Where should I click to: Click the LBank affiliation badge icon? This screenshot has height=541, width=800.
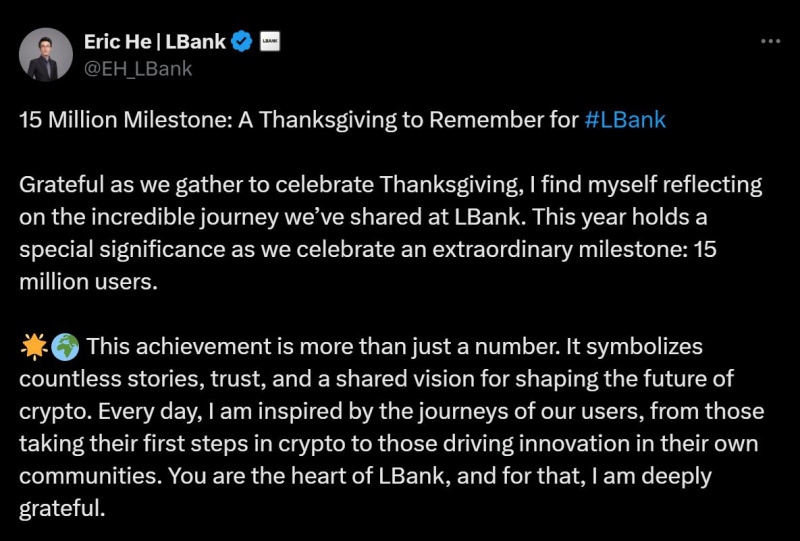point(269,42)
